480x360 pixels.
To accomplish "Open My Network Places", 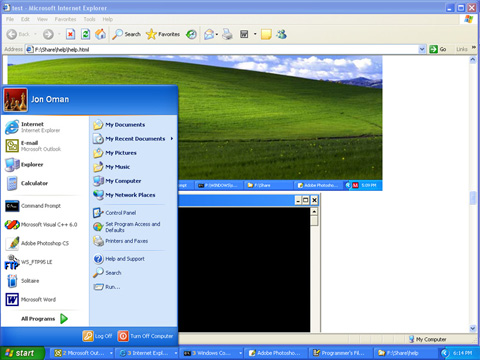I will tap(133, 195).
